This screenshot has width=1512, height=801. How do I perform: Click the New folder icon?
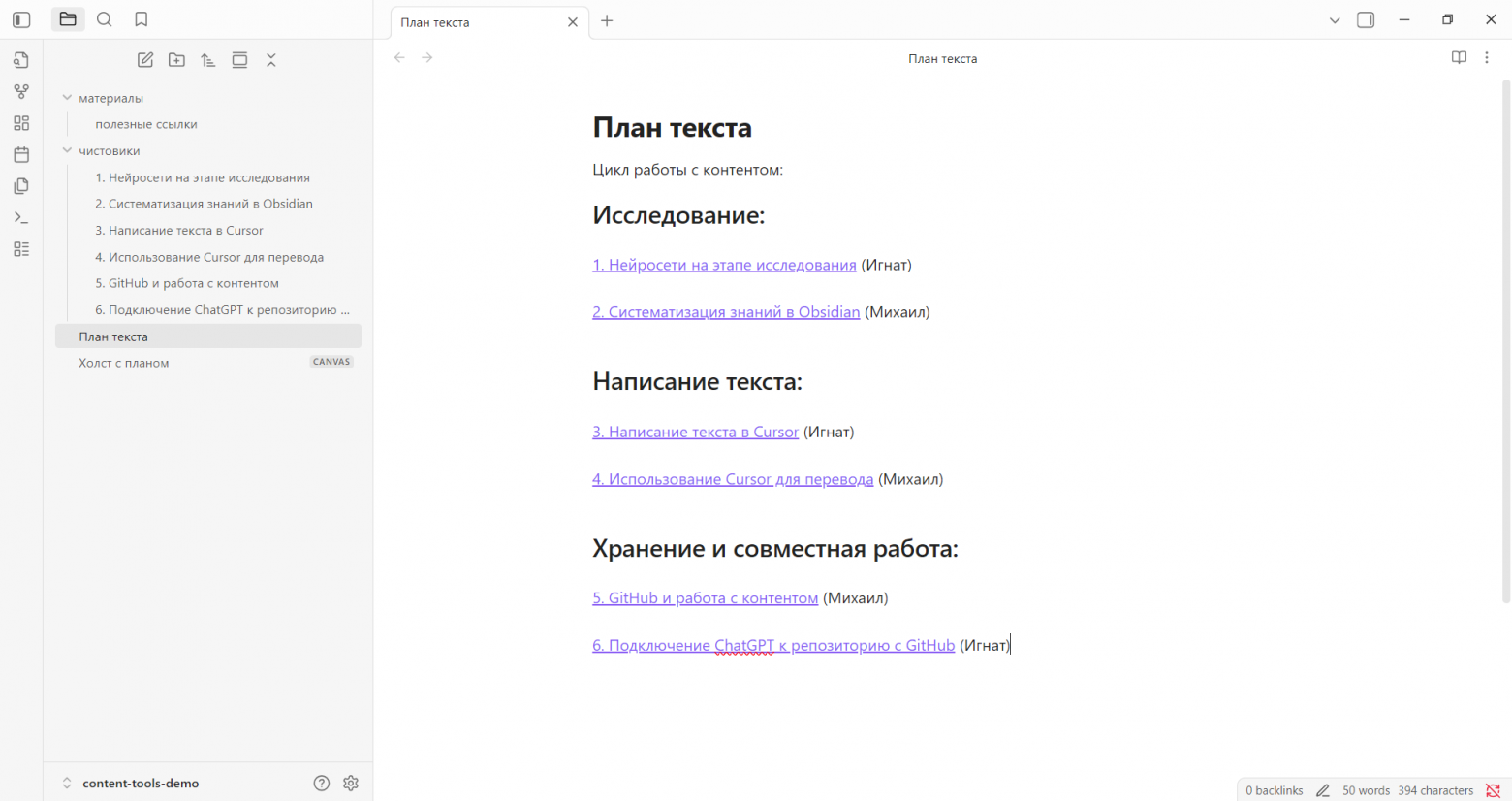176,60
